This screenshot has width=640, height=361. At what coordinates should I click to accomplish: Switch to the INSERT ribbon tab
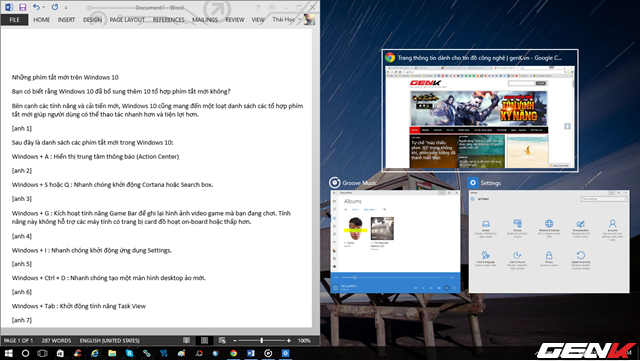(x=66, y=20)
